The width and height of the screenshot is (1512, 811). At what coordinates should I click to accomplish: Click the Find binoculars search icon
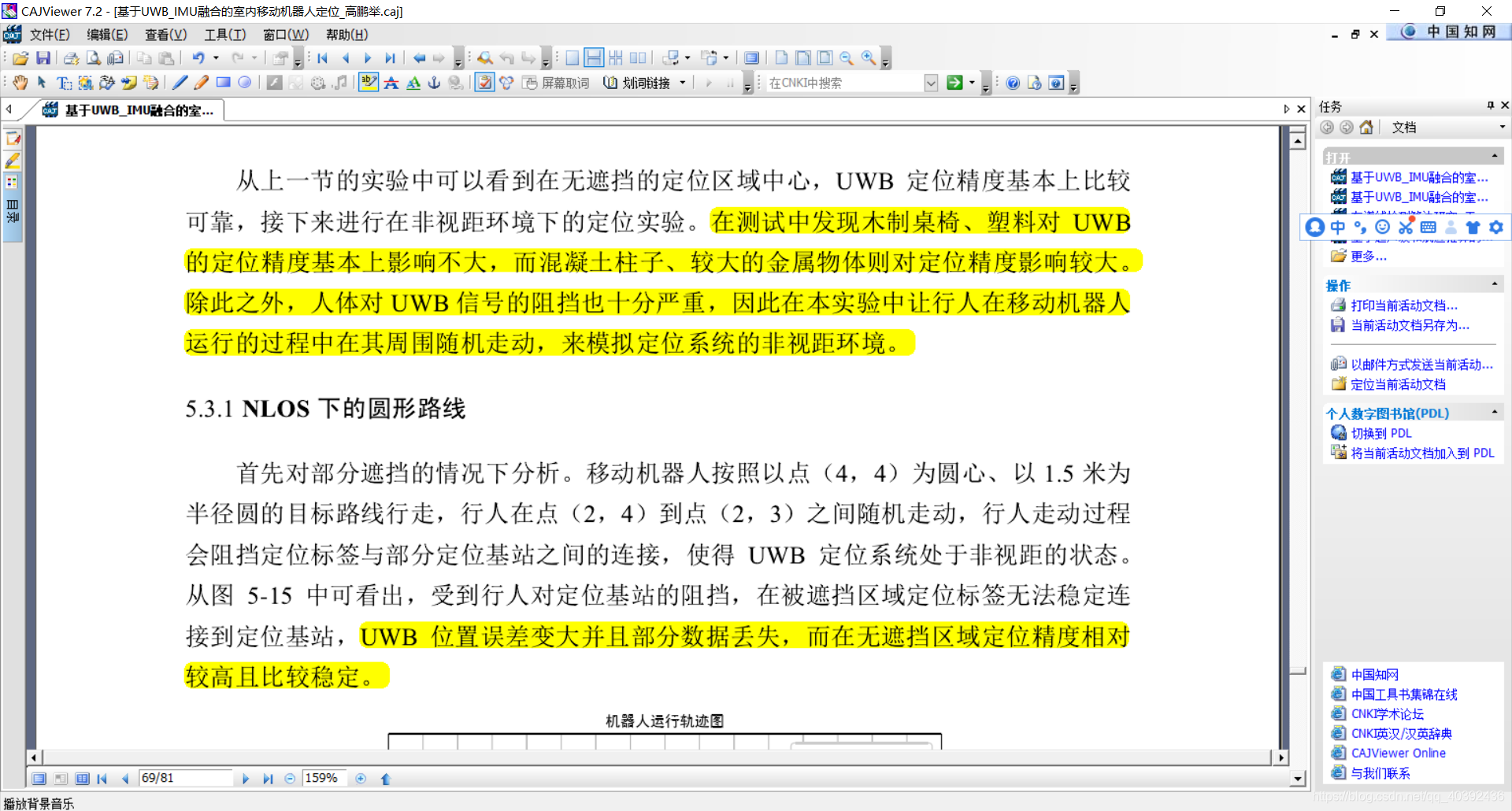(x=485, y=58)
